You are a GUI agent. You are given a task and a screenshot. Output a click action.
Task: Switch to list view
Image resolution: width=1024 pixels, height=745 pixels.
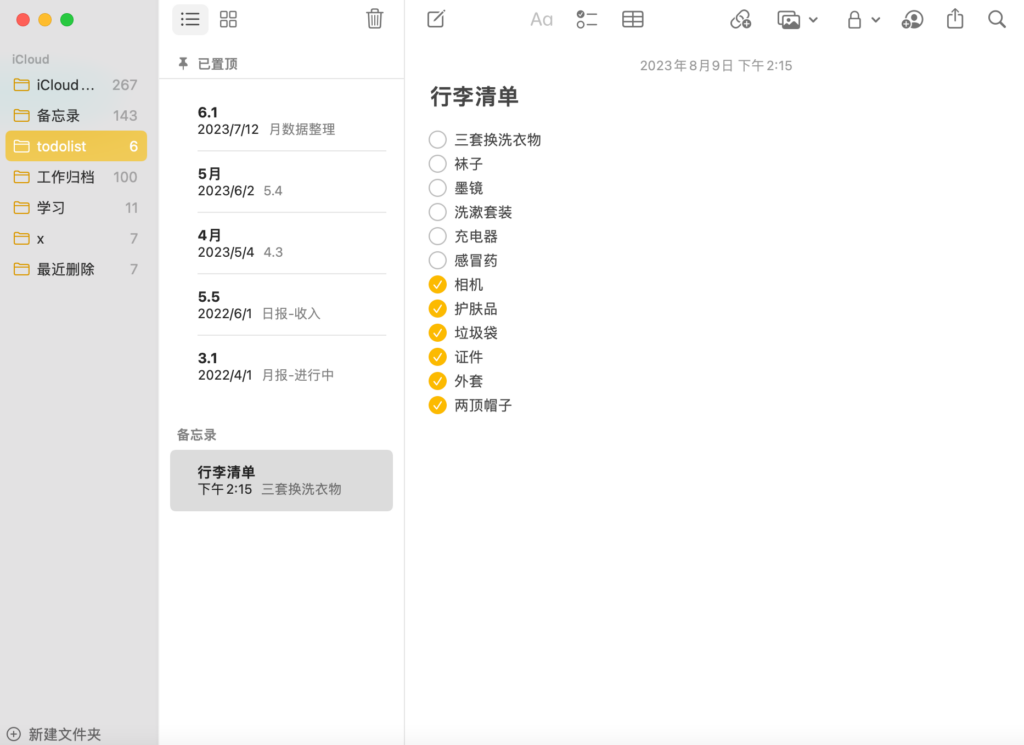pos(190,19)
